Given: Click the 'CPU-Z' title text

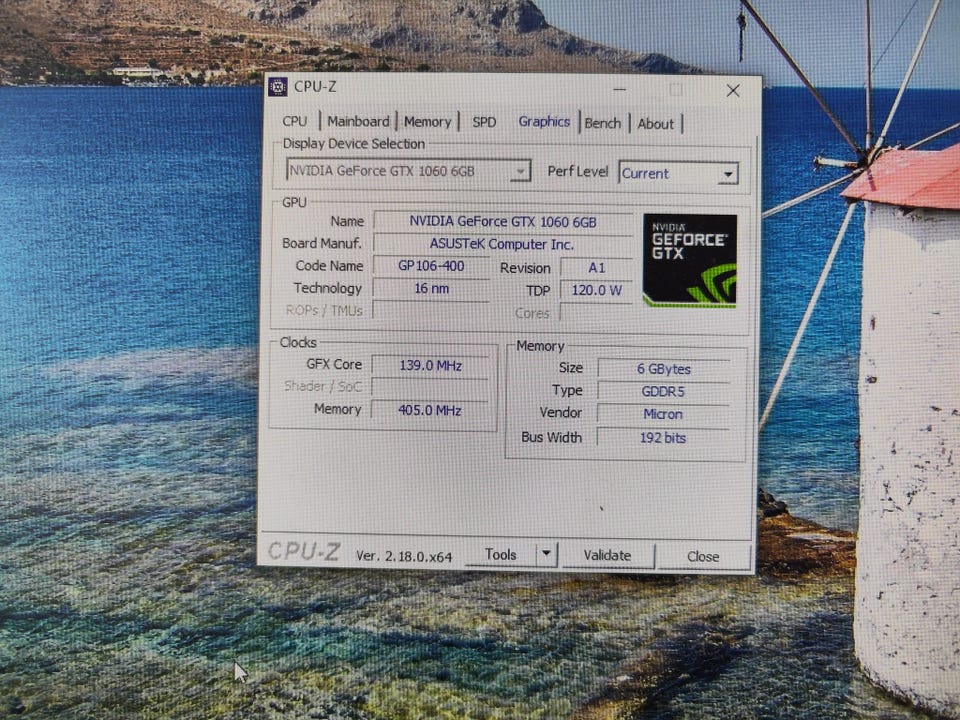Looking at the screenshot, I should click(315, 87).
